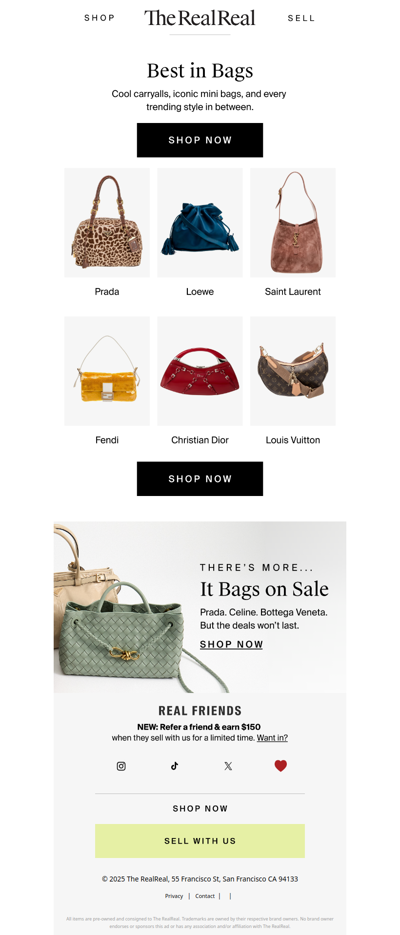Open the Contact footer link
The image size is (400, 935).
pos(205,896)
